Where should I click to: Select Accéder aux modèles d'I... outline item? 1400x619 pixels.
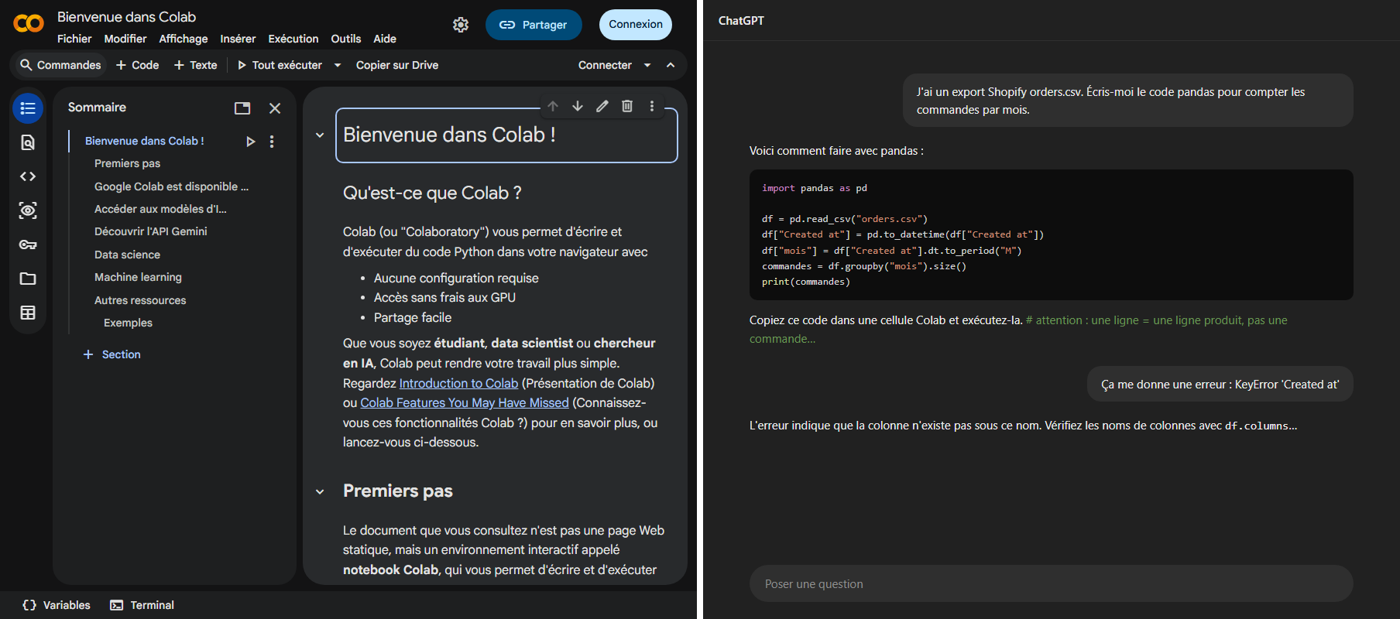[x=160, y=209]
